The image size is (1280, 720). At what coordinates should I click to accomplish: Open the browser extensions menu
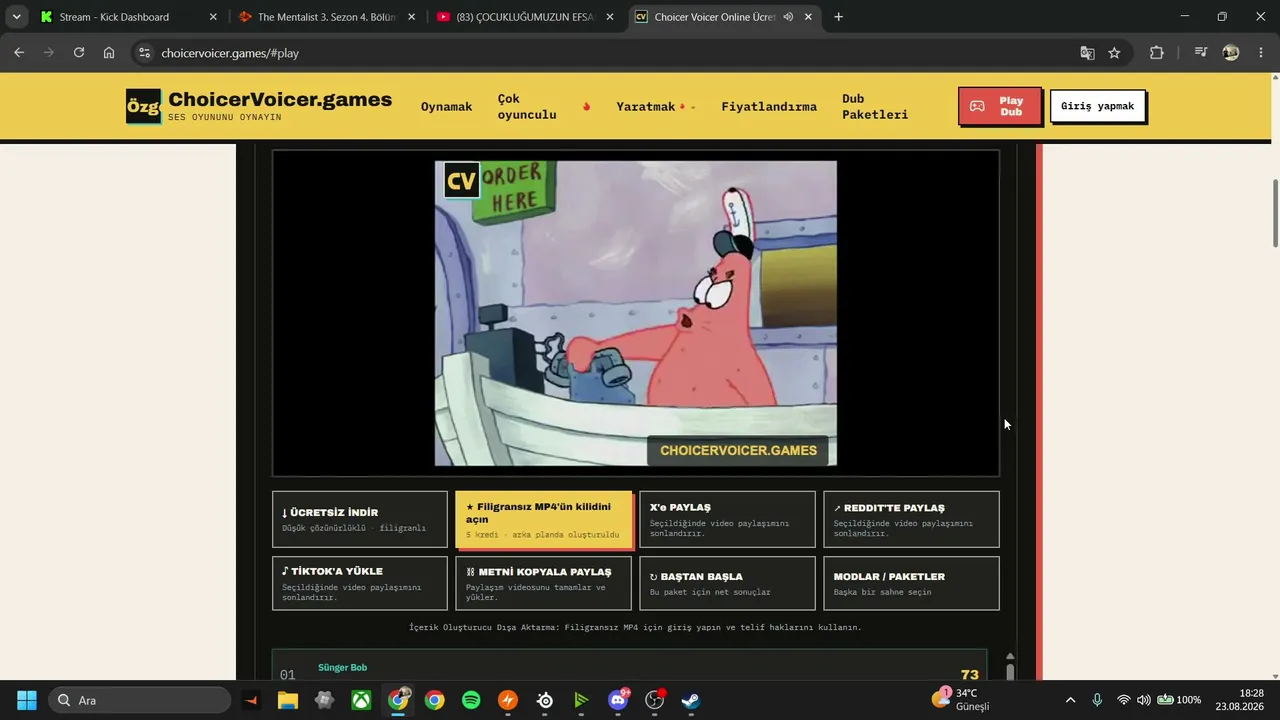(x=1157, y=53)
